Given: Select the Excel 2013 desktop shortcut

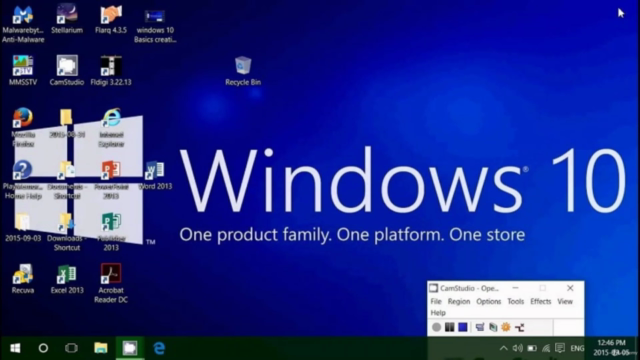Looking at the screenshot, I should 67,279.
